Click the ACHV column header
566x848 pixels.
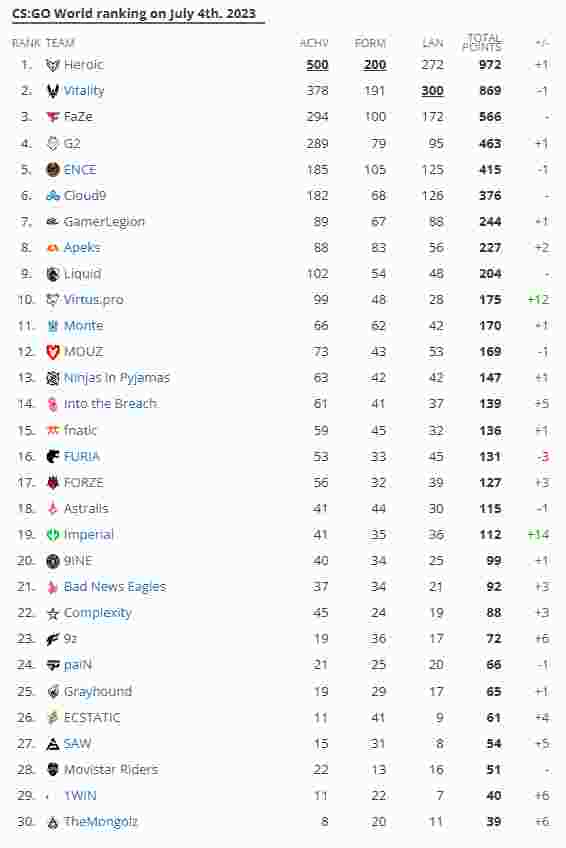point(314,43)
